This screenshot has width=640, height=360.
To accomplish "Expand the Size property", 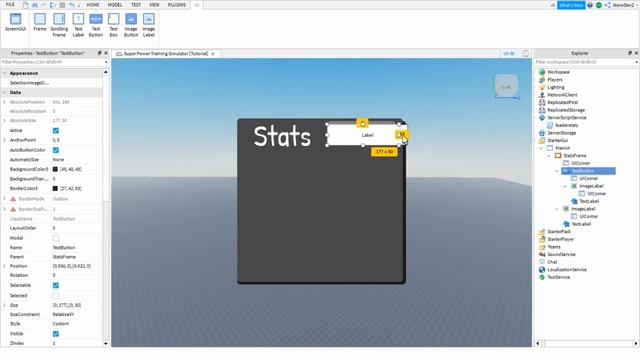I will (4, 305).
